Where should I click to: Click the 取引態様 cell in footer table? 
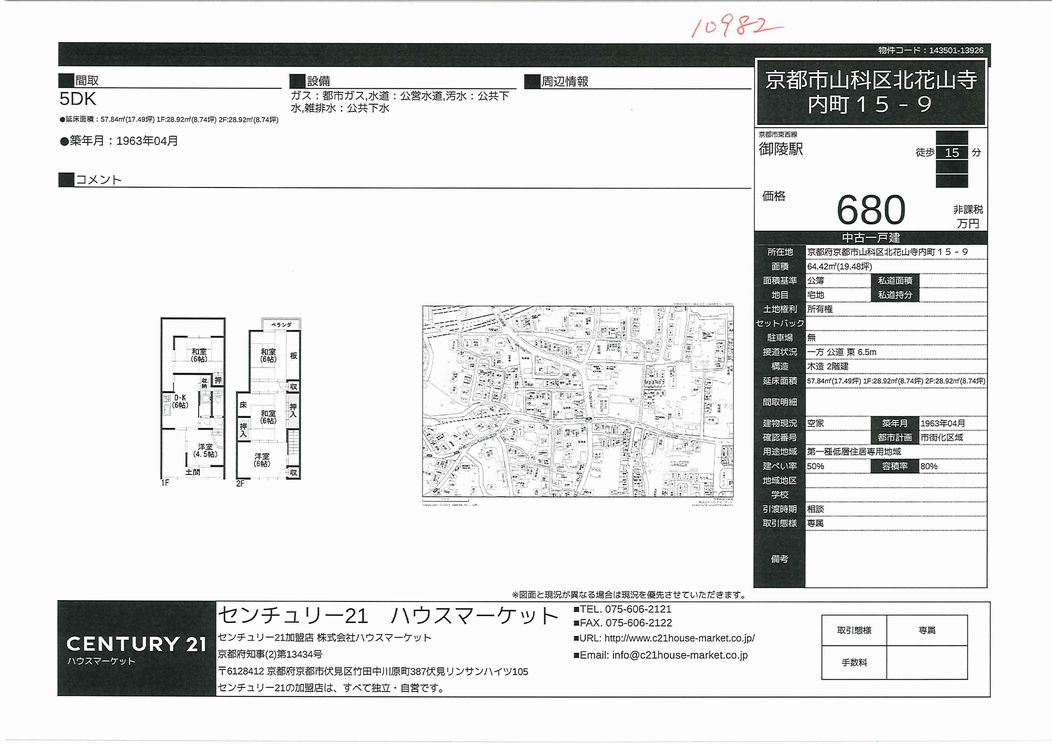coord(854,631)
